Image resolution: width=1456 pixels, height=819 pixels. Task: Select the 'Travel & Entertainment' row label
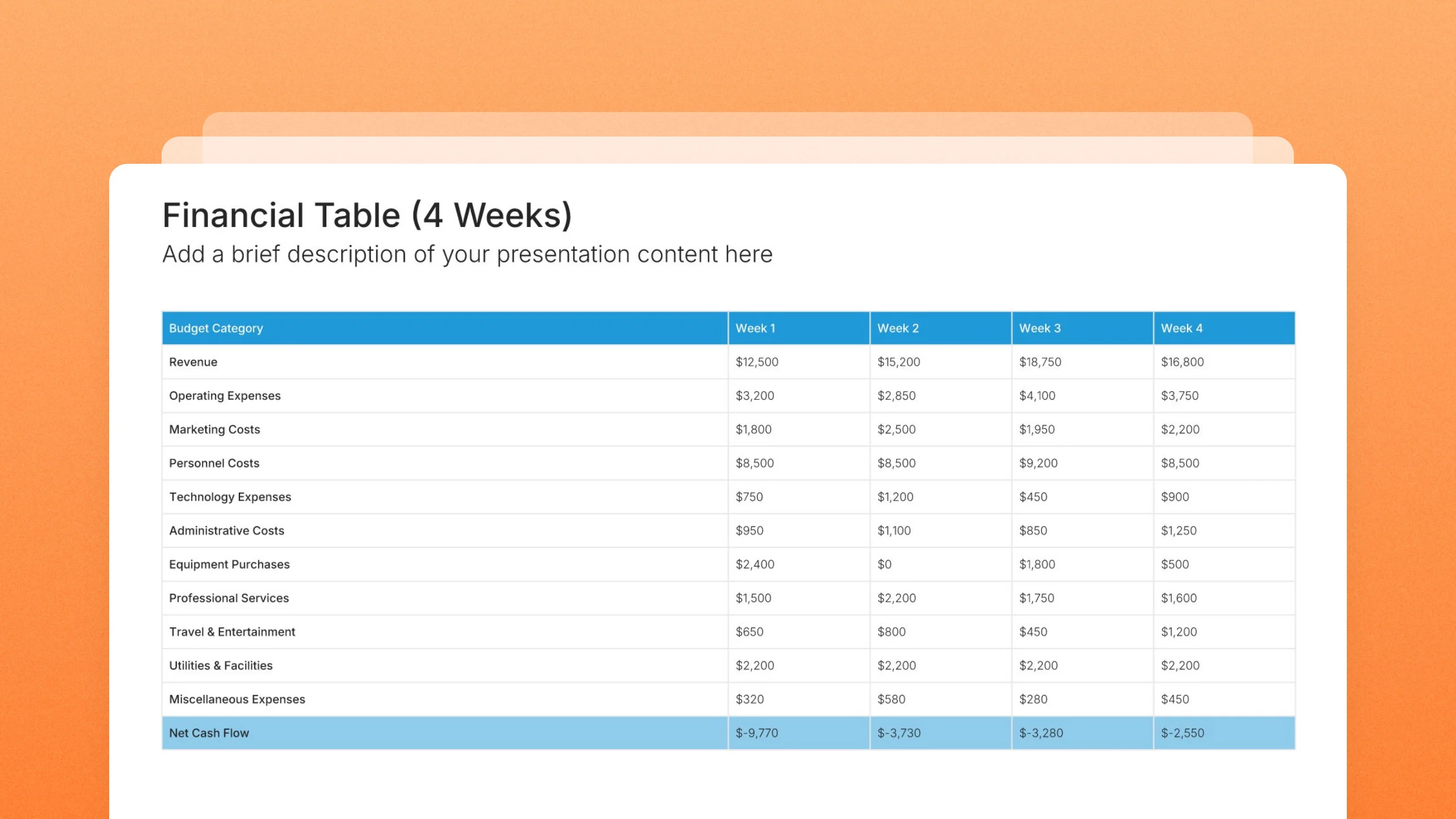point(232,632)
